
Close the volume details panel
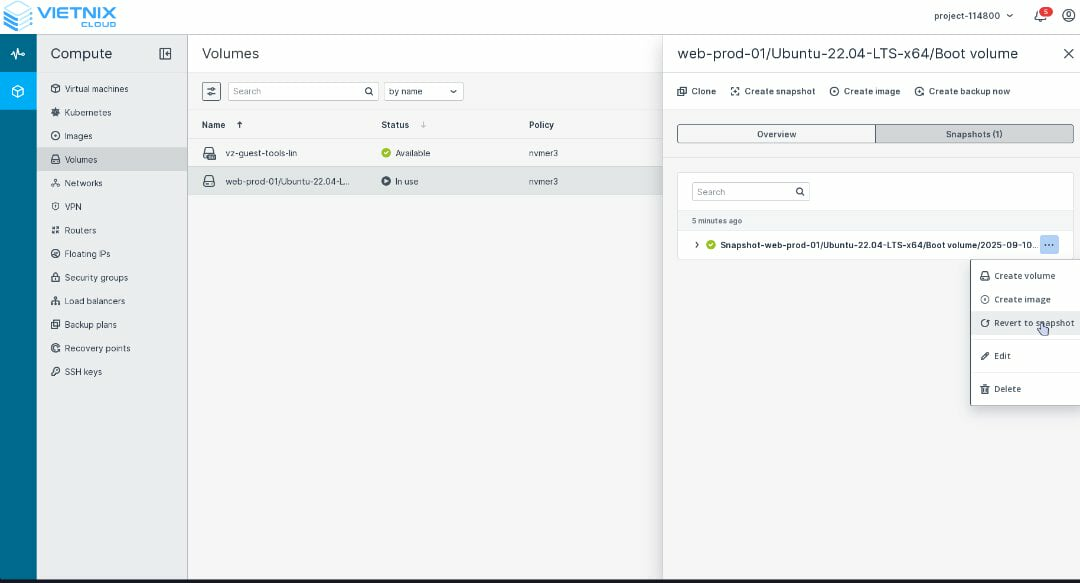(1068, 54)
